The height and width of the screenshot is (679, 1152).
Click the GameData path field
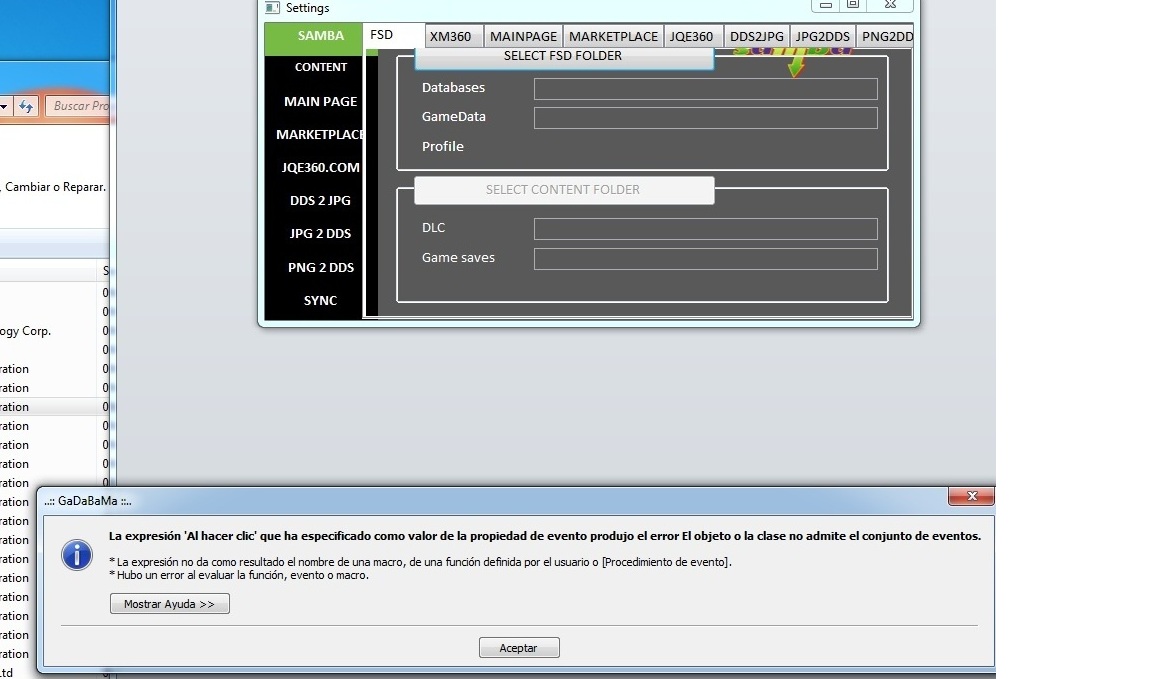point(705,118)
